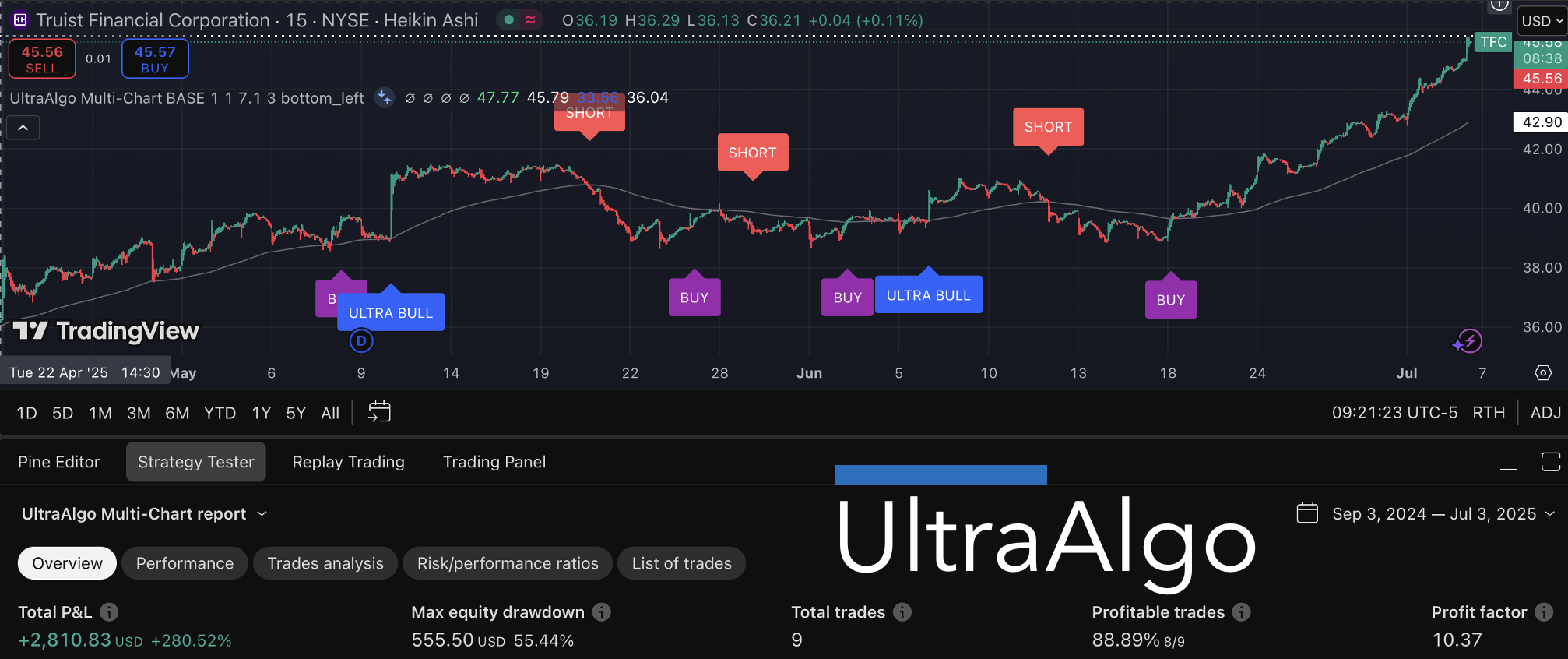Image resolution: width=1568 pixels, height=659 pixels.
Task: Set the chart range to 1Y
Action: (x=262, y=413)
